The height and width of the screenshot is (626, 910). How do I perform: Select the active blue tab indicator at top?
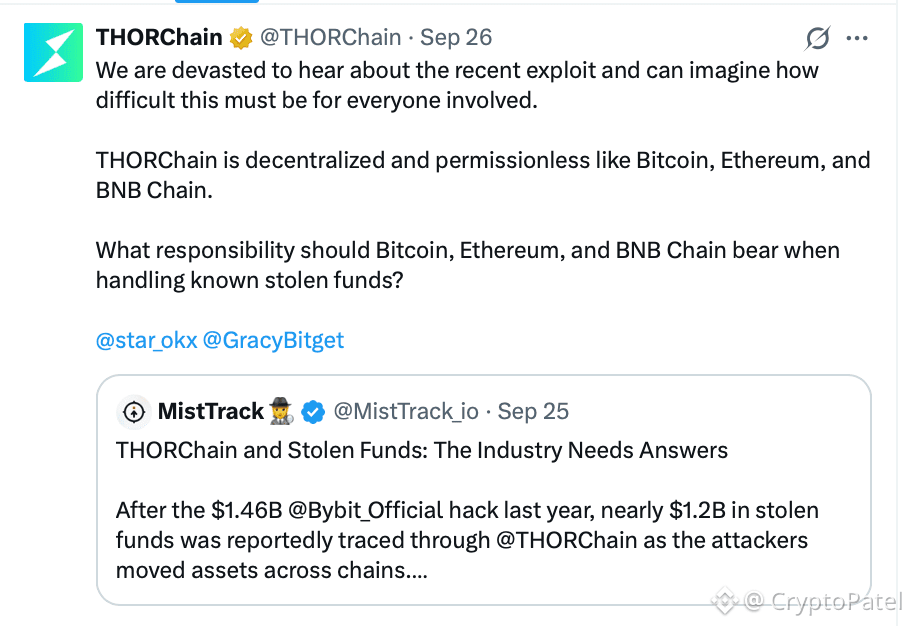[216, 1]
